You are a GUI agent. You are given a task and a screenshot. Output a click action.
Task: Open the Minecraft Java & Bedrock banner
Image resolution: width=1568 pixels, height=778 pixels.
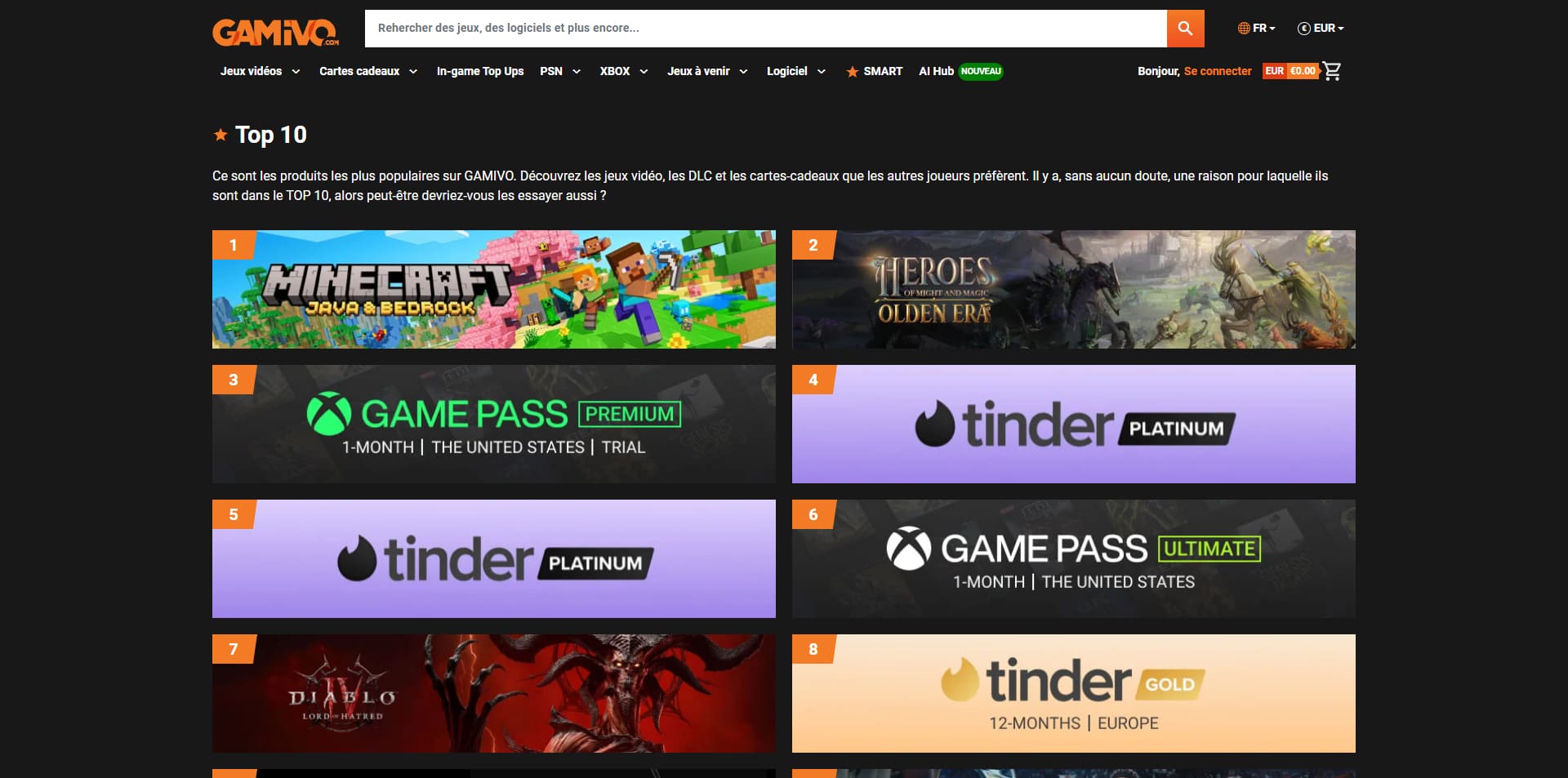point(494,289)
